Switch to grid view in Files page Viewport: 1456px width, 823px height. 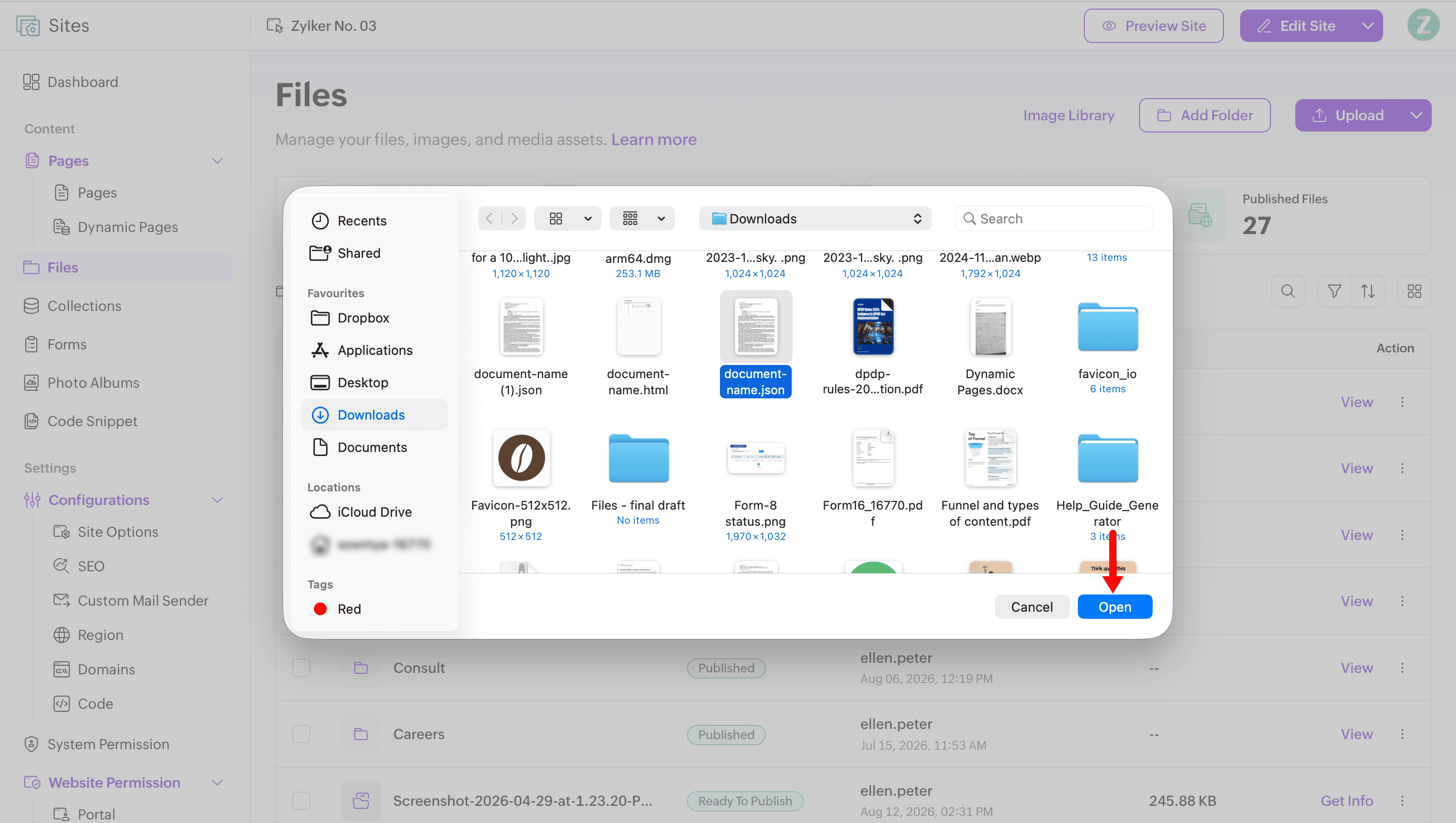[x=1414, y=291]
